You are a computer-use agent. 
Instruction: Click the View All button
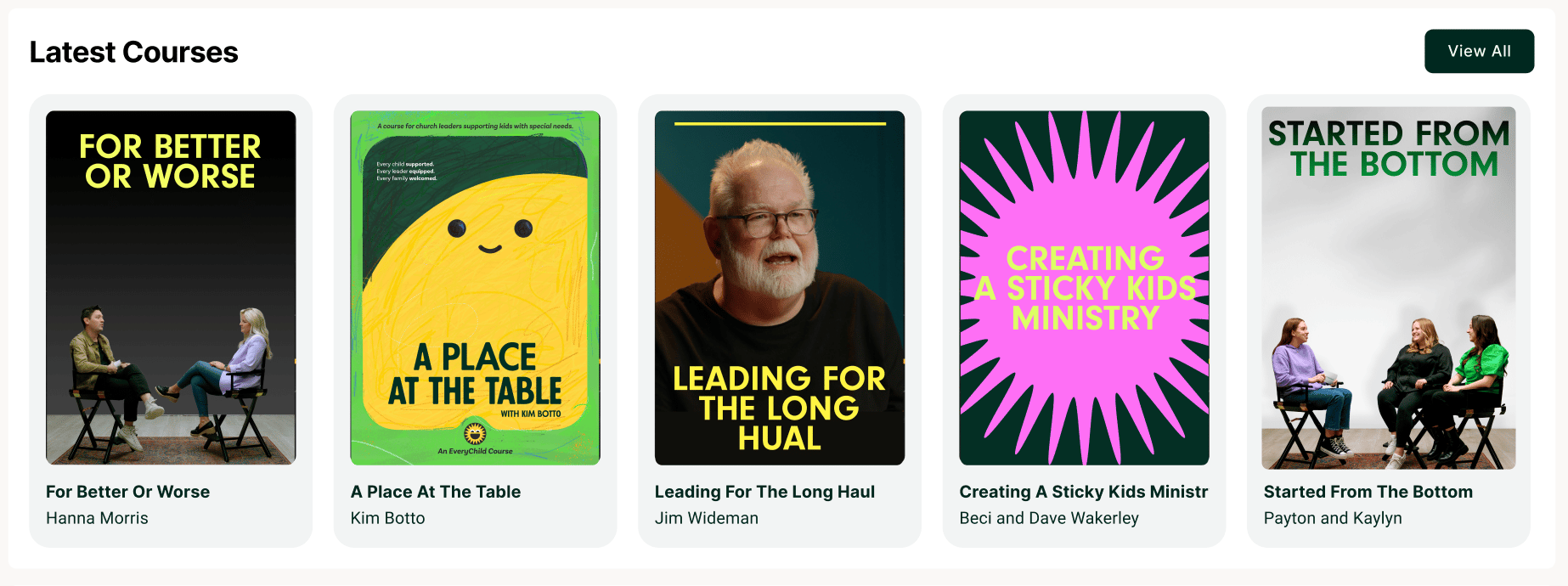1479,51
